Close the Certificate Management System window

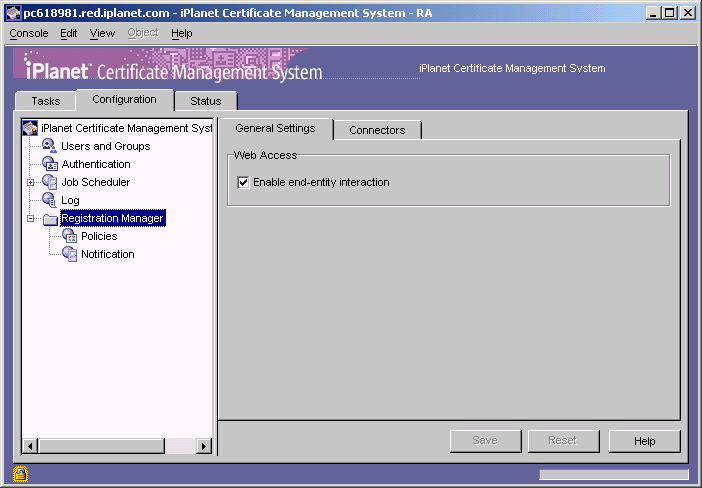[x=687, y=13]
